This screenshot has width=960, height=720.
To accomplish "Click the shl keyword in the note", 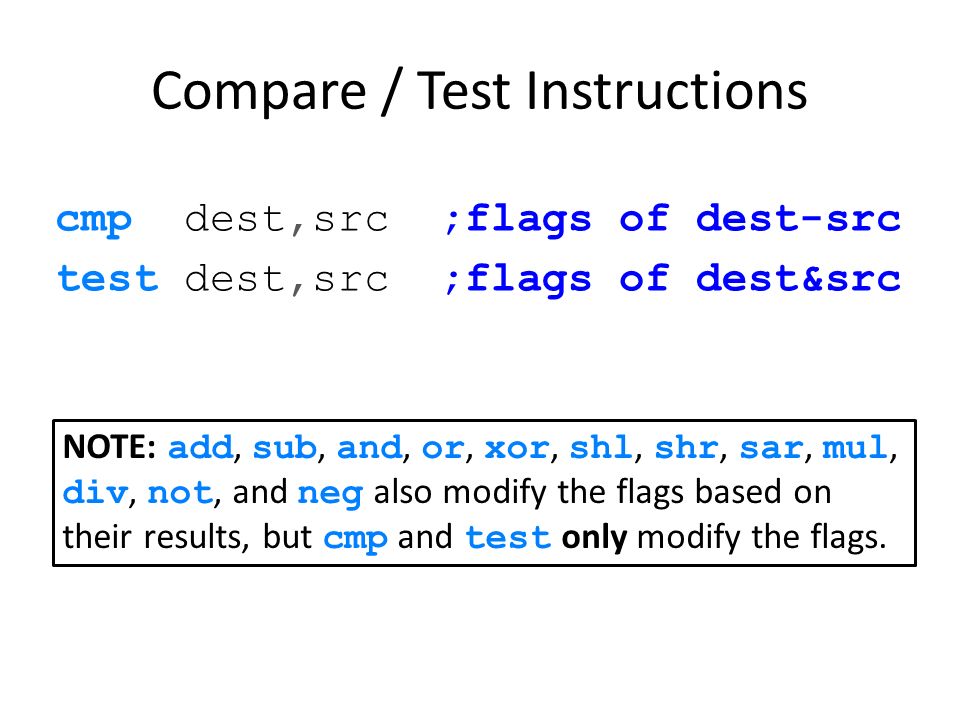I will coord(601,448).
